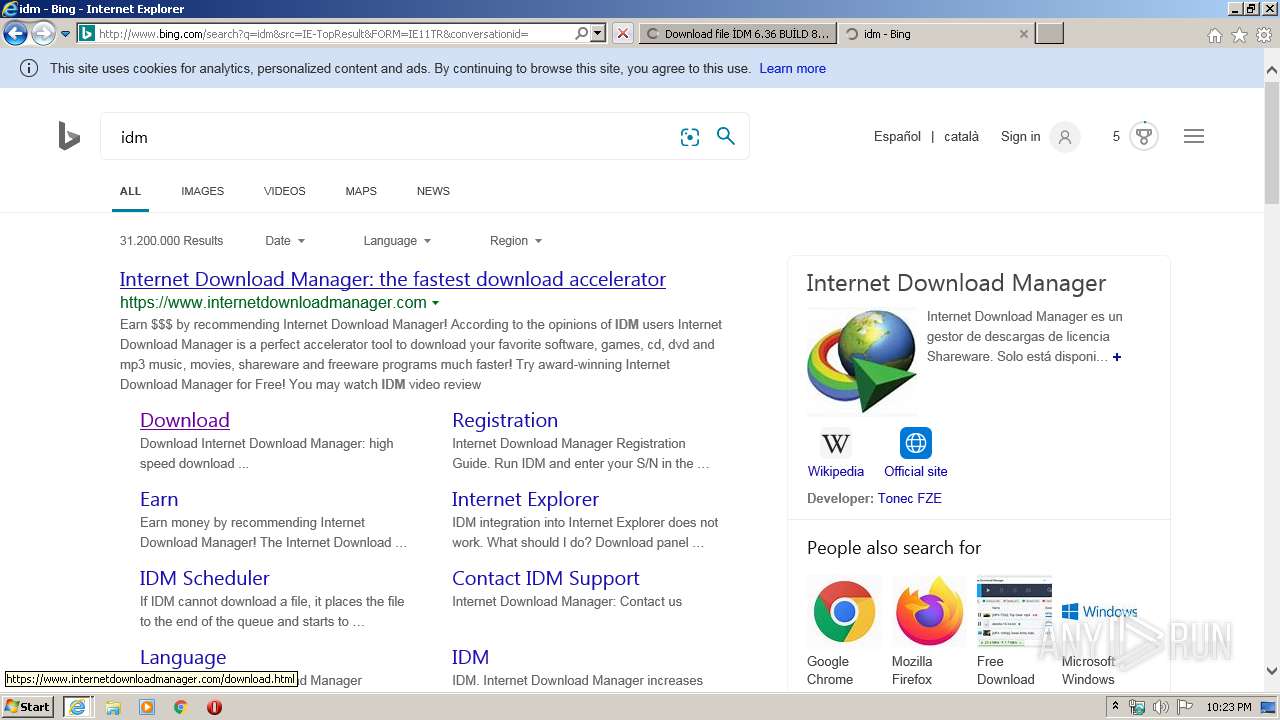Click the Tonec FZE developer link
This screenshot has width=1280, height=720.
click(910, 498)
